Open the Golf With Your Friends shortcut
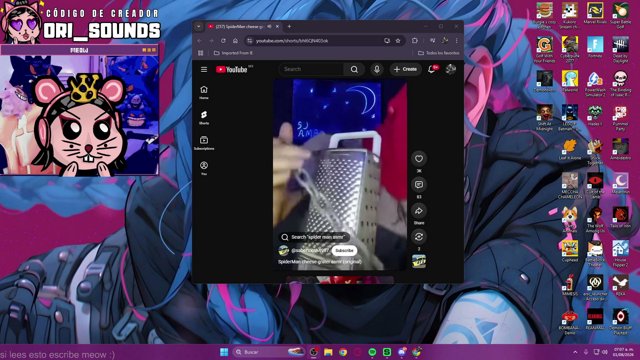 544,50
